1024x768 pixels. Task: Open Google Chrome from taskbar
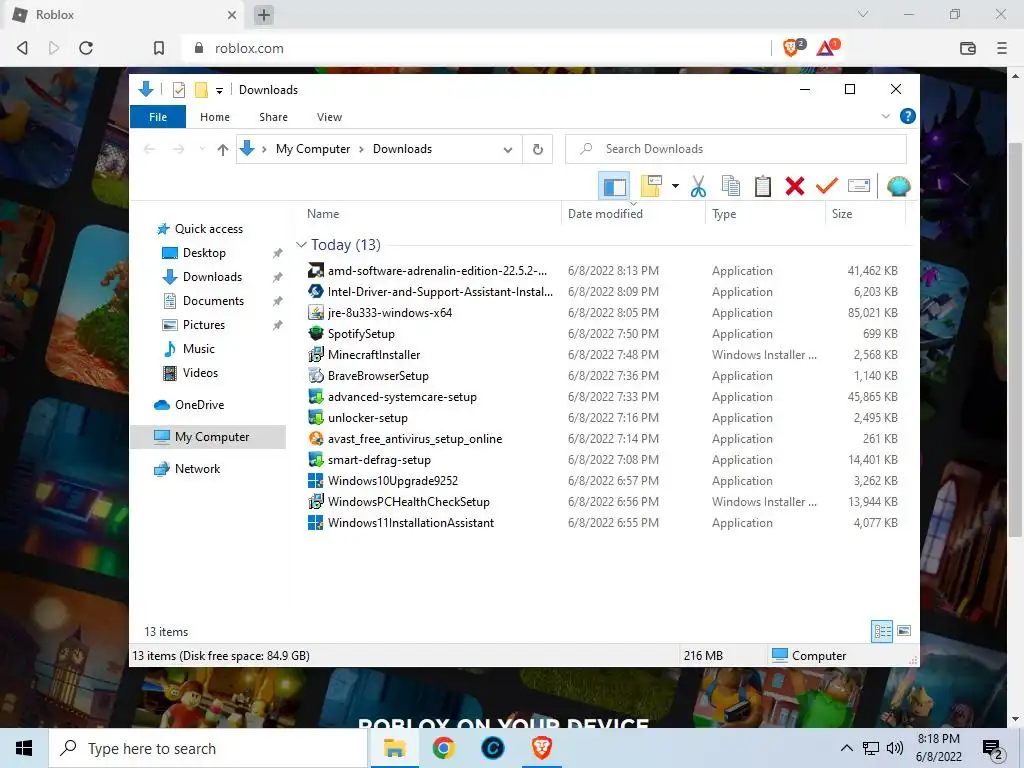[443, 748]
